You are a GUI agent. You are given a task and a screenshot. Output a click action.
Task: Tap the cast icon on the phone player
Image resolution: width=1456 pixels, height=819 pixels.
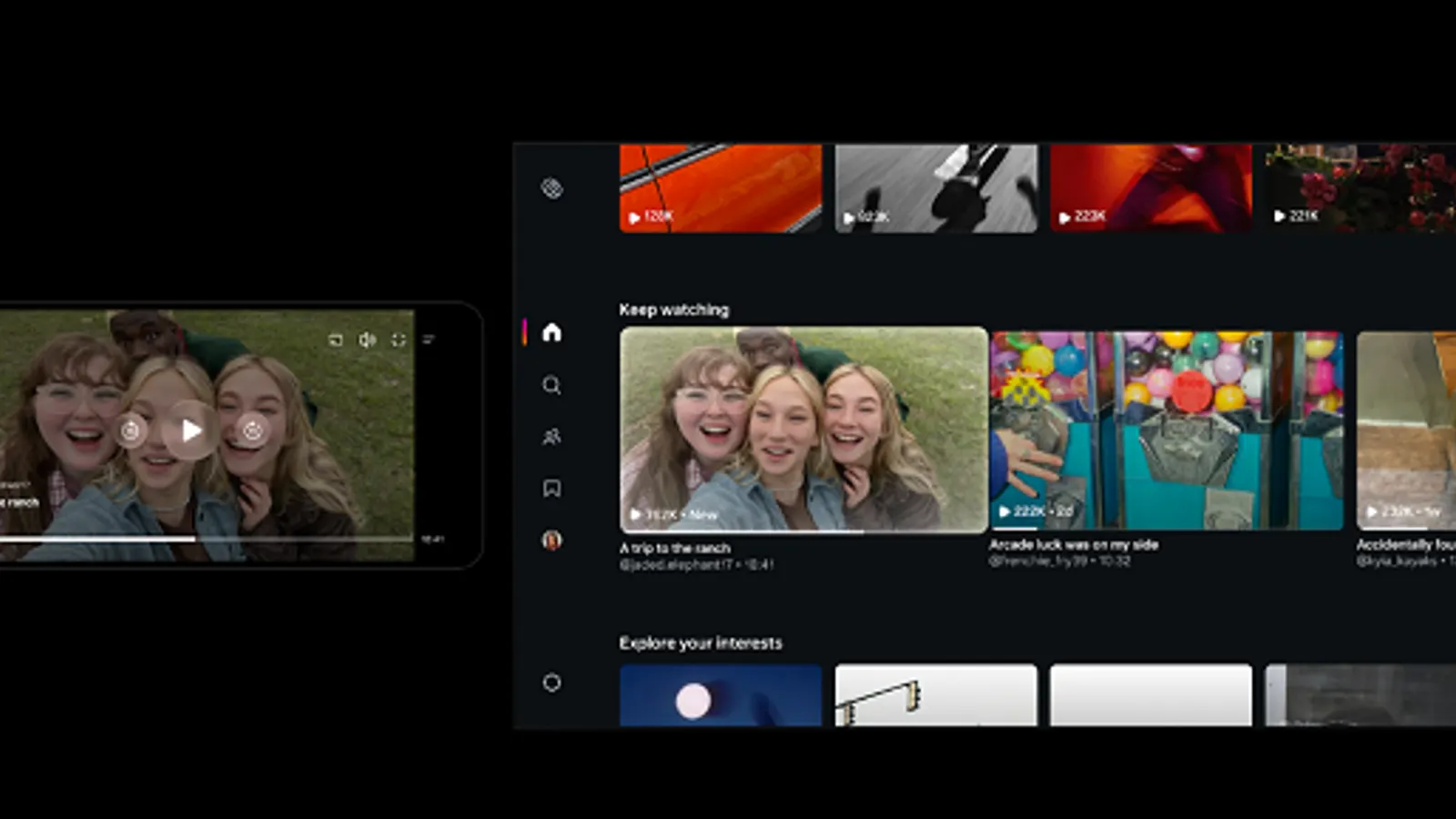336,339
